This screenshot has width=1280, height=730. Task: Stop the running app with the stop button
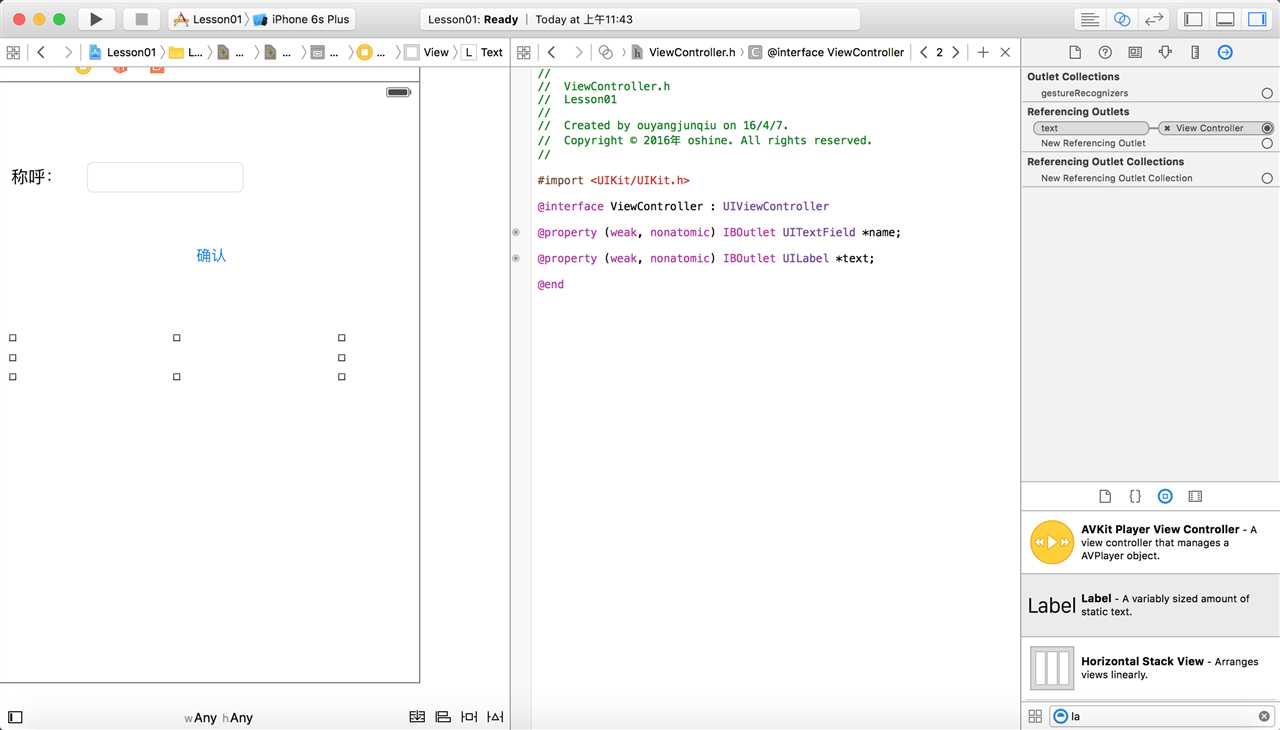(142, 19)
